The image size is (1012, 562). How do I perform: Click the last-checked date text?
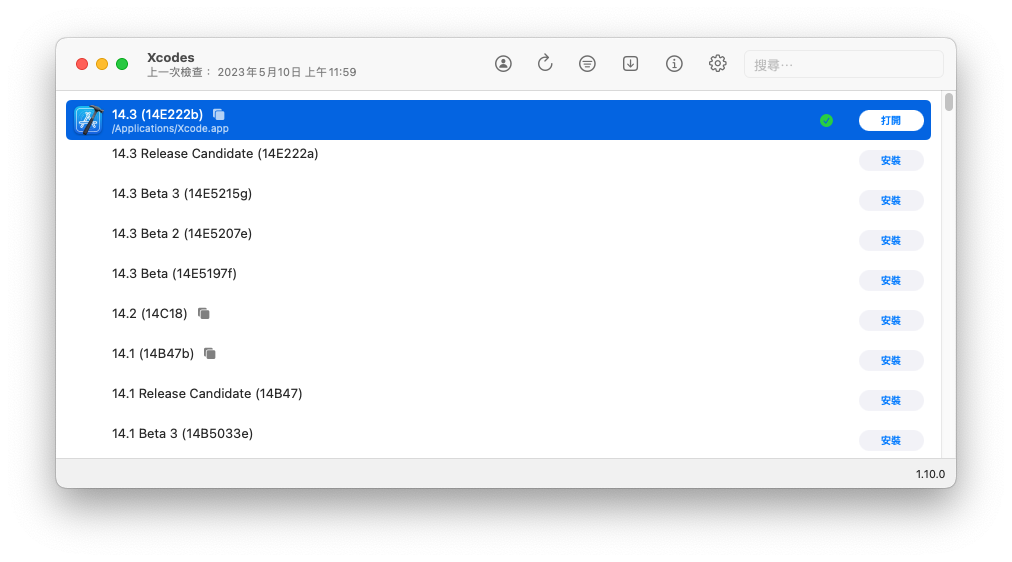(x=252, y=72)
